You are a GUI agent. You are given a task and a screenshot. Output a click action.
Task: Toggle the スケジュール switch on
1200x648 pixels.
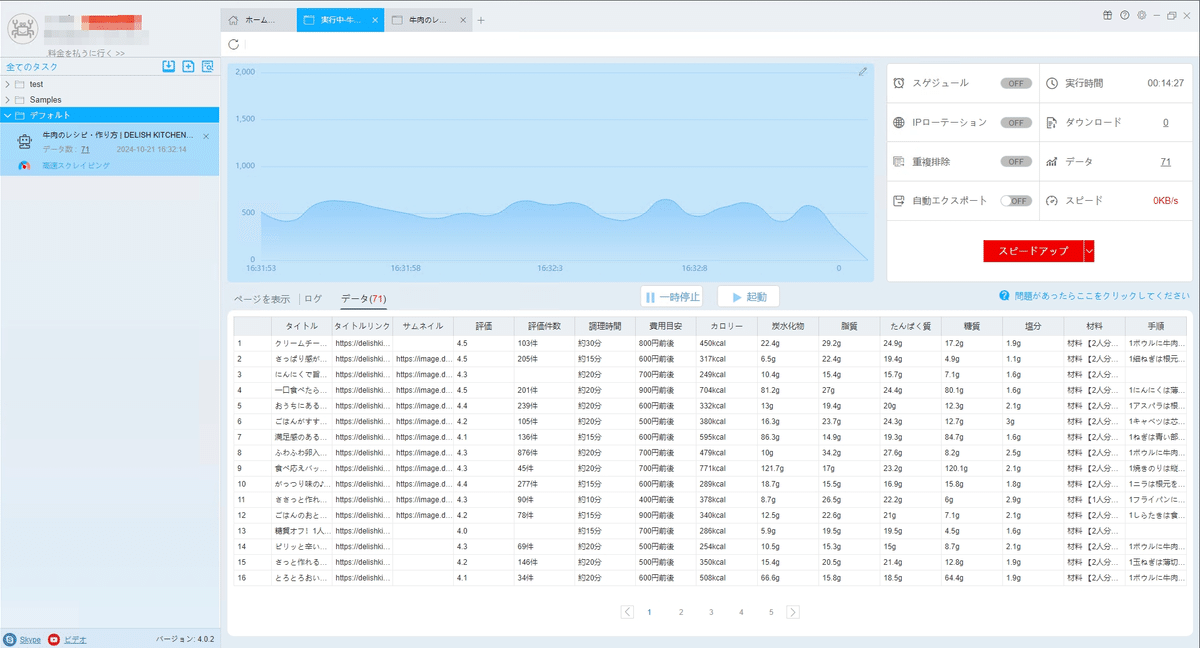click(x=1016, y=83)
